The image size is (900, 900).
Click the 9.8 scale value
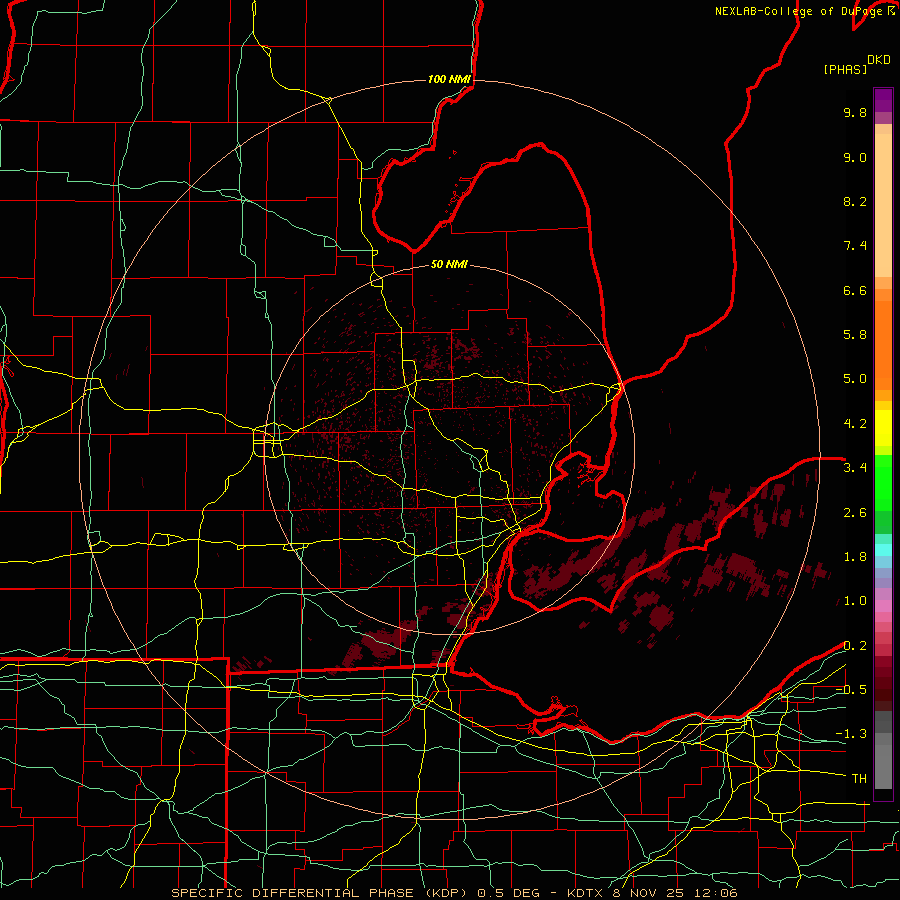(x=855, y=112)
